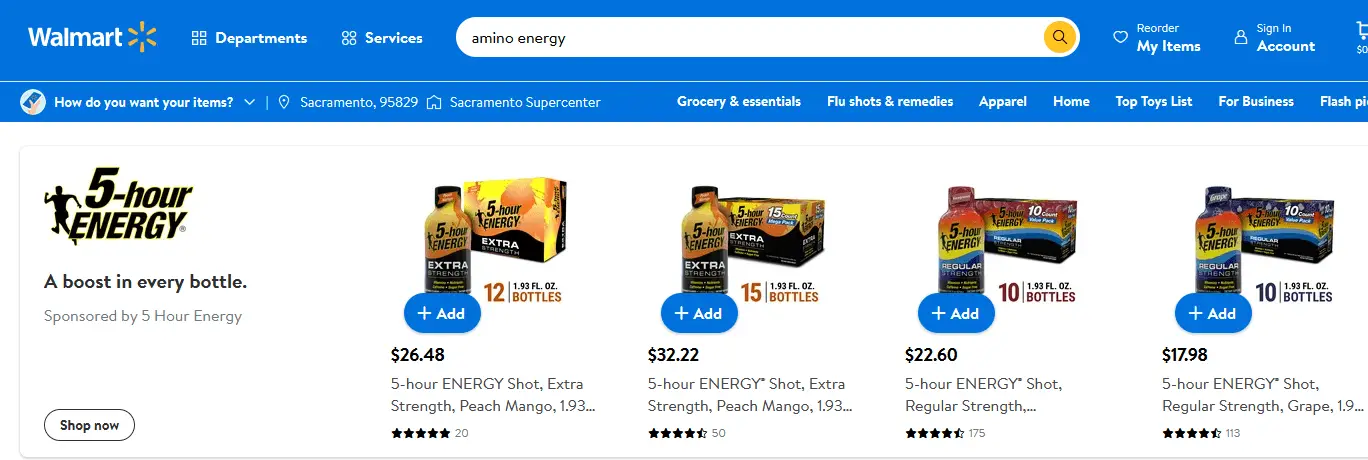1368x460 pixels.
Task: Go to Grocery & essentials
Action: point(738,102)
